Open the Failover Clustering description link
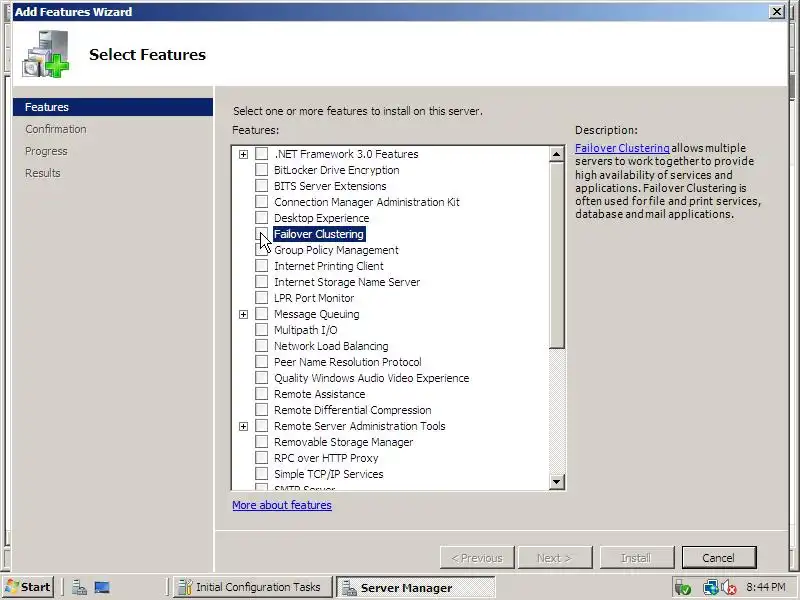800x600 pixels. click(622, 148)
